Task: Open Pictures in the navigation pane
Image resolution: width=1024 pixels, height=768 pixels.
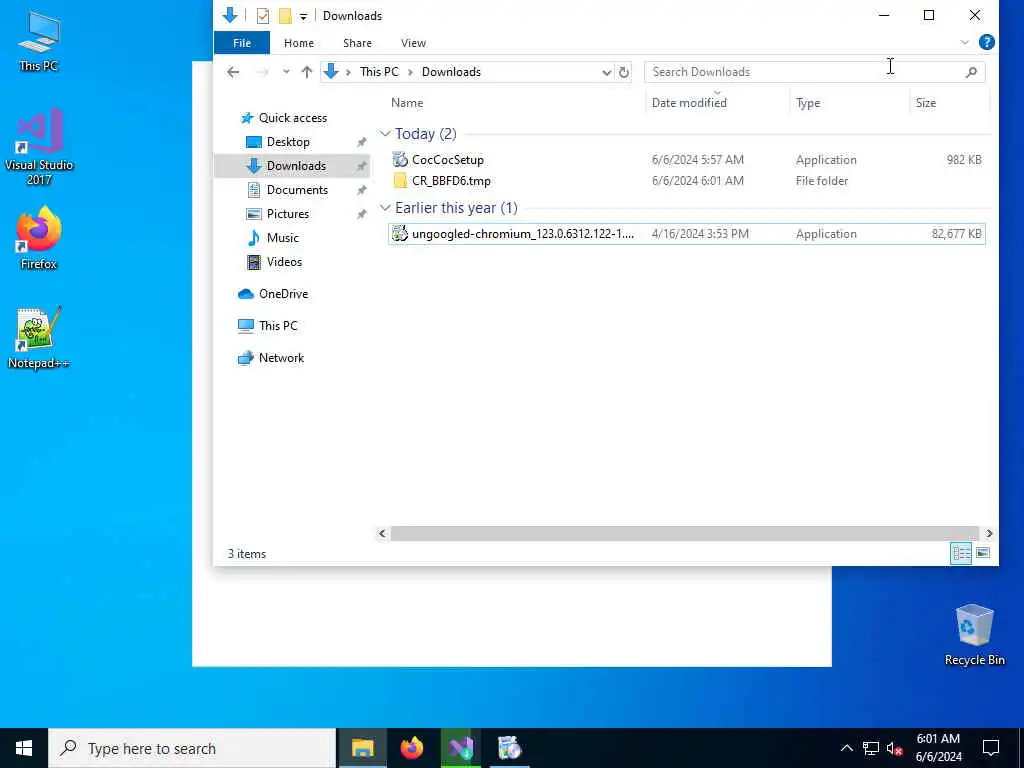Action: [x=287, y=214]
